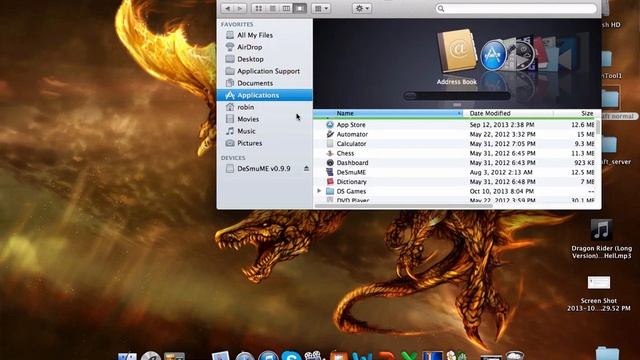640x360 pixels.
Task: Open the item arrangement dropdown
Action: click(x=321, y=8)
